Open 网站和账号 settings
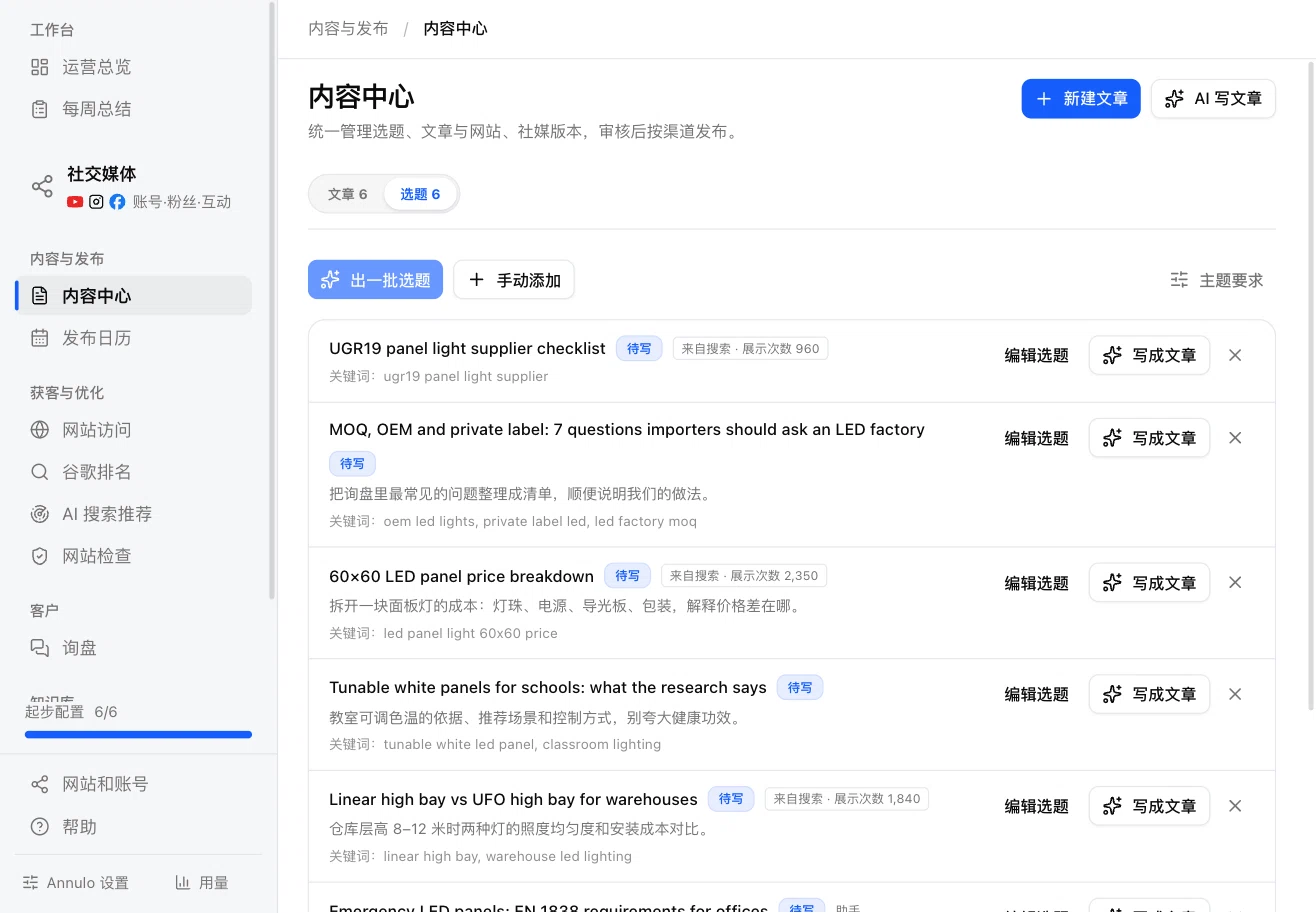The width and height of the screenshot is (1316, 913). click(x=133, y=784)
